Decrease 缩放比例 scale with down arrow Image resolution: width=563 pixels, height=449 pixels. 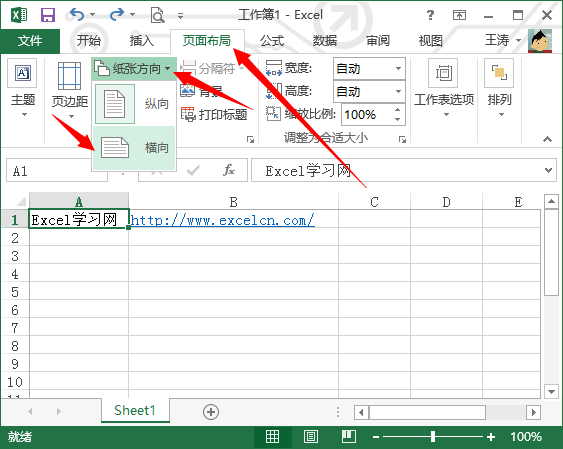(397, 119)
